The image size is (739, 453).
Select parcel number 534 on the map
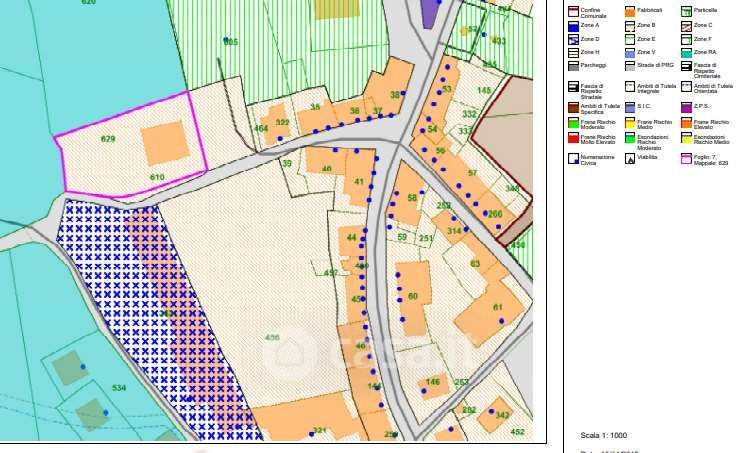(119, 387)
